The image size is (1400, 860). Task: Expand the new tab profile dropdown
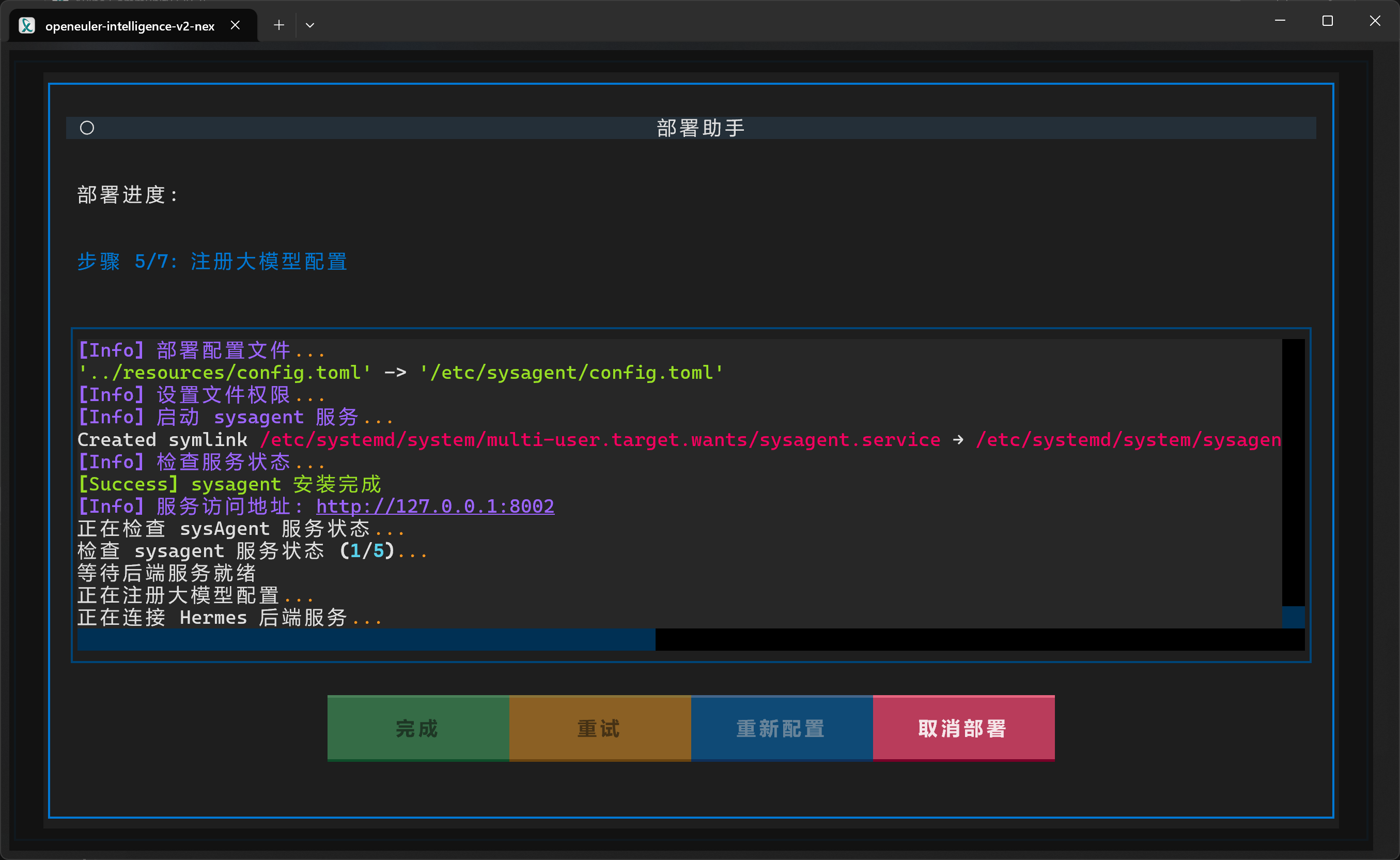coord(310,25)
